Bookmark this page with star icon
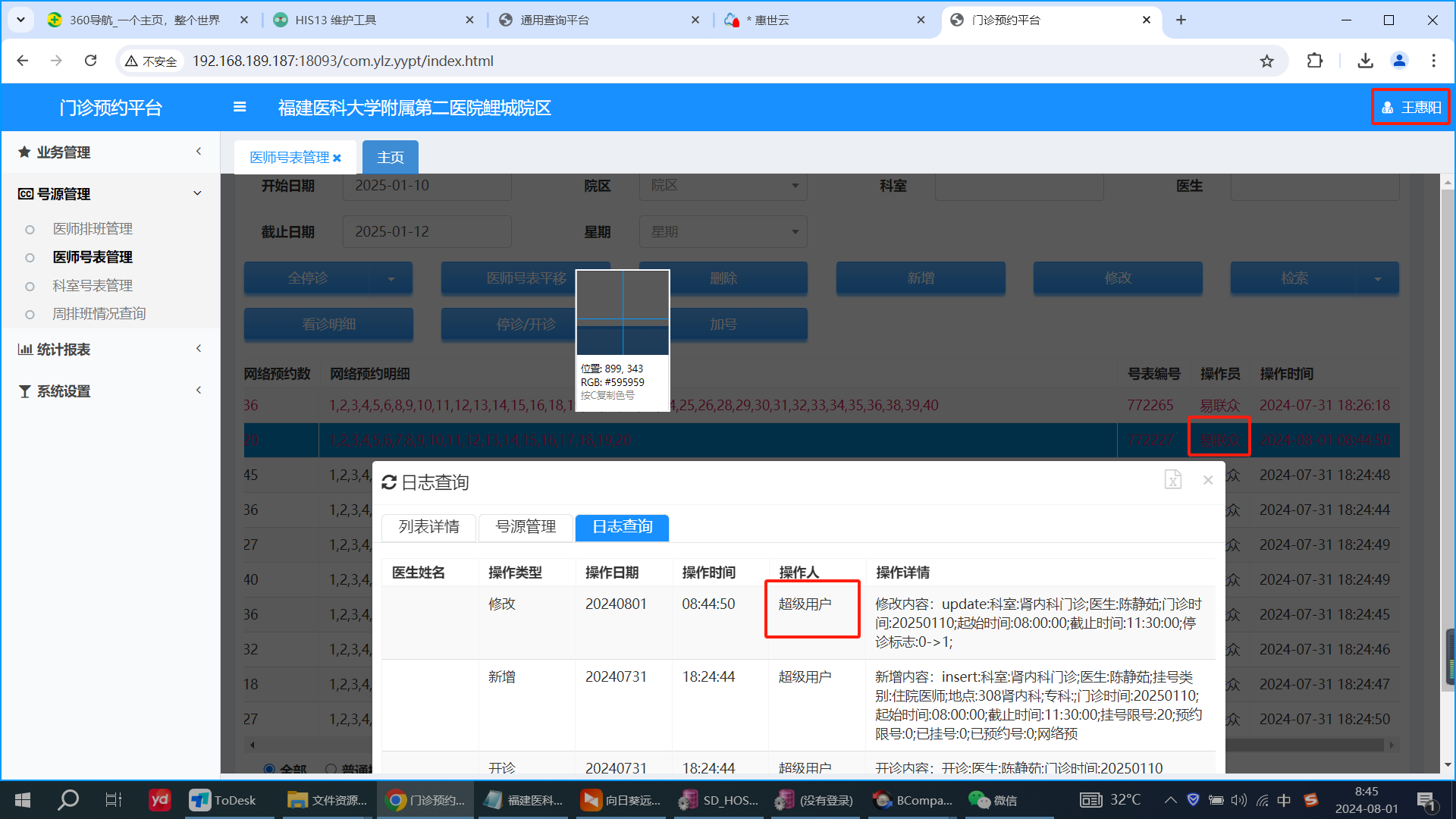Screen dimensions: 1456x819 (x=1266, y=61)
